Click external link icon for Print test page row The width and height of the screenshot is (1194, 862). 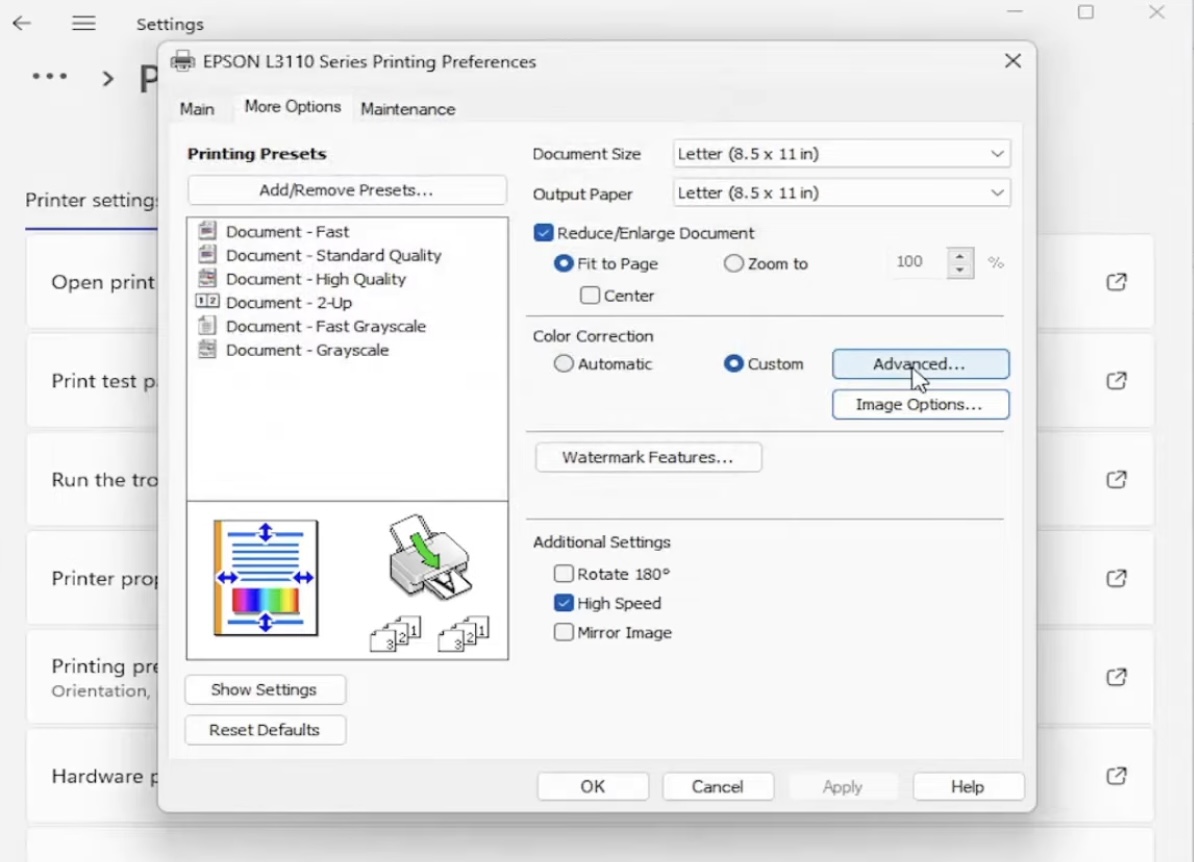tap(1116, 380)
